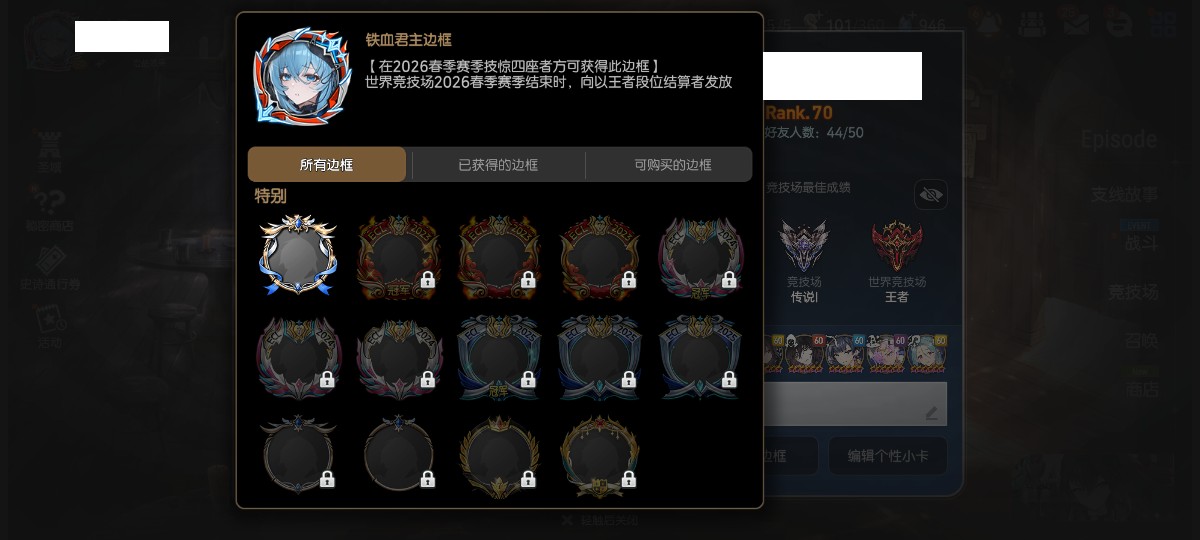Select the last gold frame with shield emblem
Screen dimensions: 1200x540
pos(600,456)
